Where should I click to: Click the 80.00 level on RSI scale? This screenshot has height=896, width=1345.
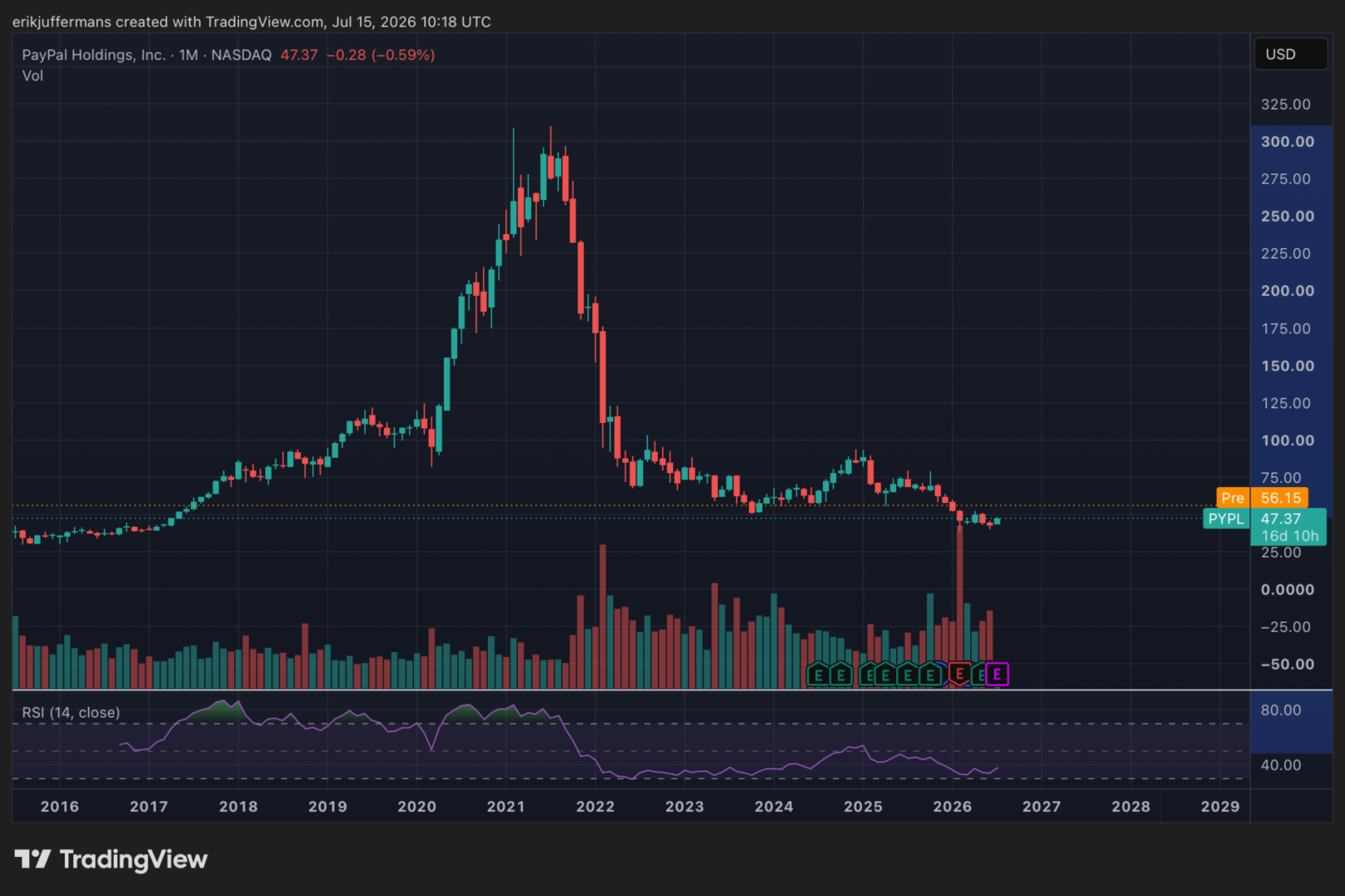point(1281,710)
